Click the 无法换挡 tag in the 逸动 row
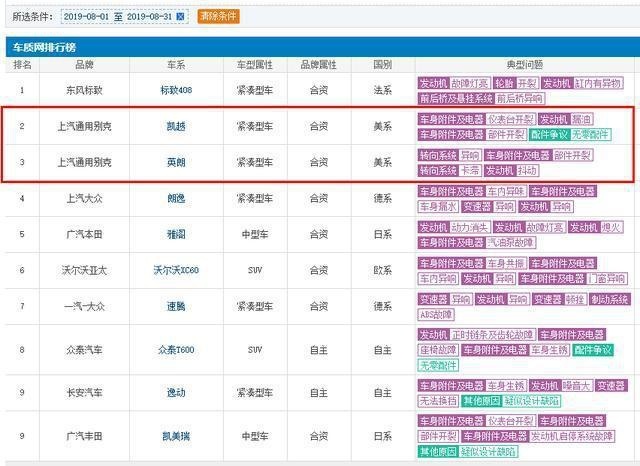Viewport: 640px width, 466px height. coord(438,401)
